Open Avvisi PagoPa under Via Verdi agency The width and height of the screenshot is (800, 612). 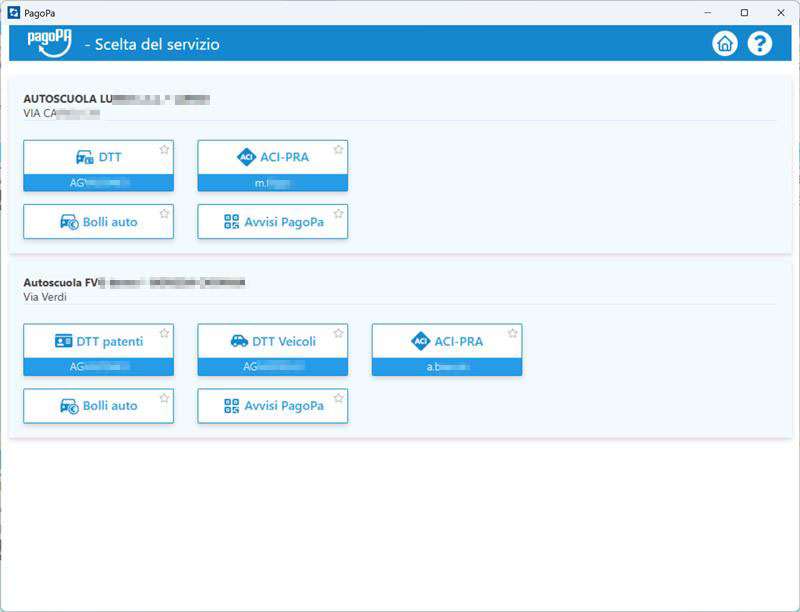coord(272,406)
